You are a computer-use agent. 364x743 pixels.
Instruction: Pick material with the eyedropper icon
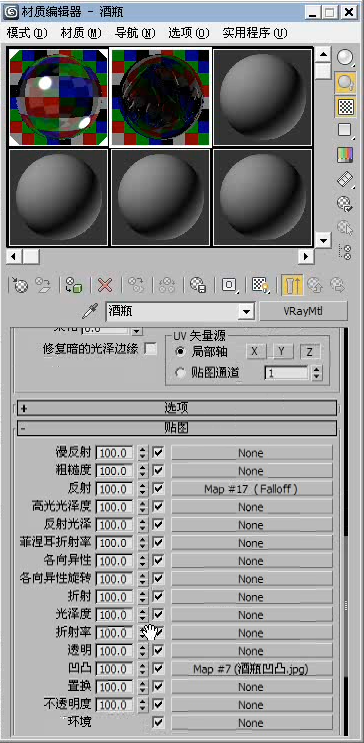pyautogui.click(x=90, y=311)
